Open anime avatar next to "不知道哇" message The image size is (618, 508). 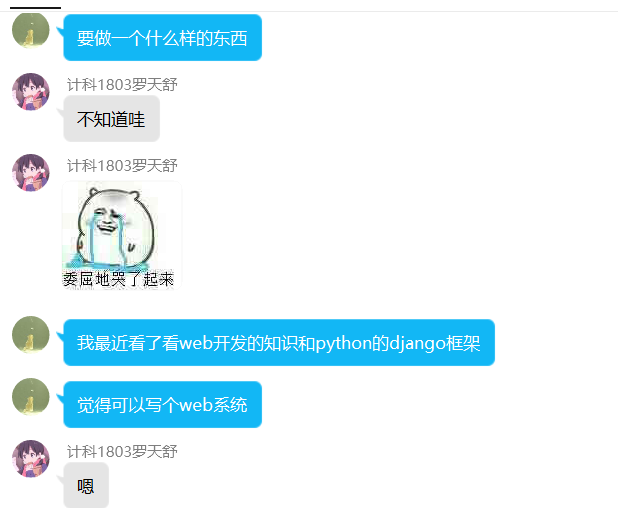[x=31, y=92]
